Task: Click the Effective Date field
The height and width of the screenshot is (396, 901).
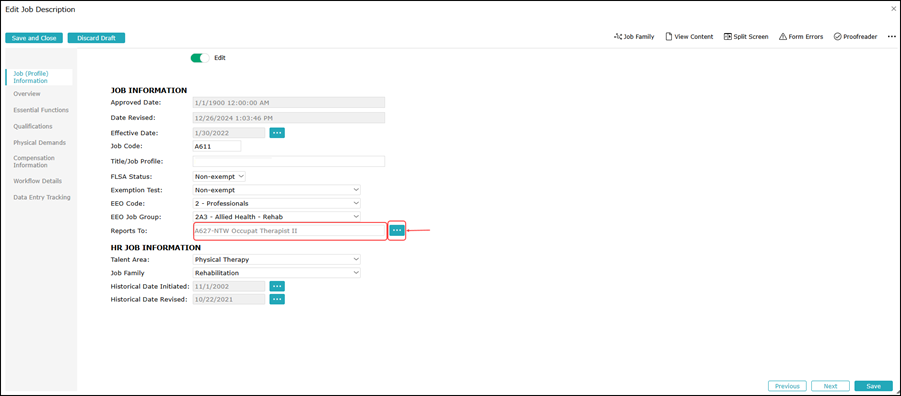Action: [x=229, y=133]
